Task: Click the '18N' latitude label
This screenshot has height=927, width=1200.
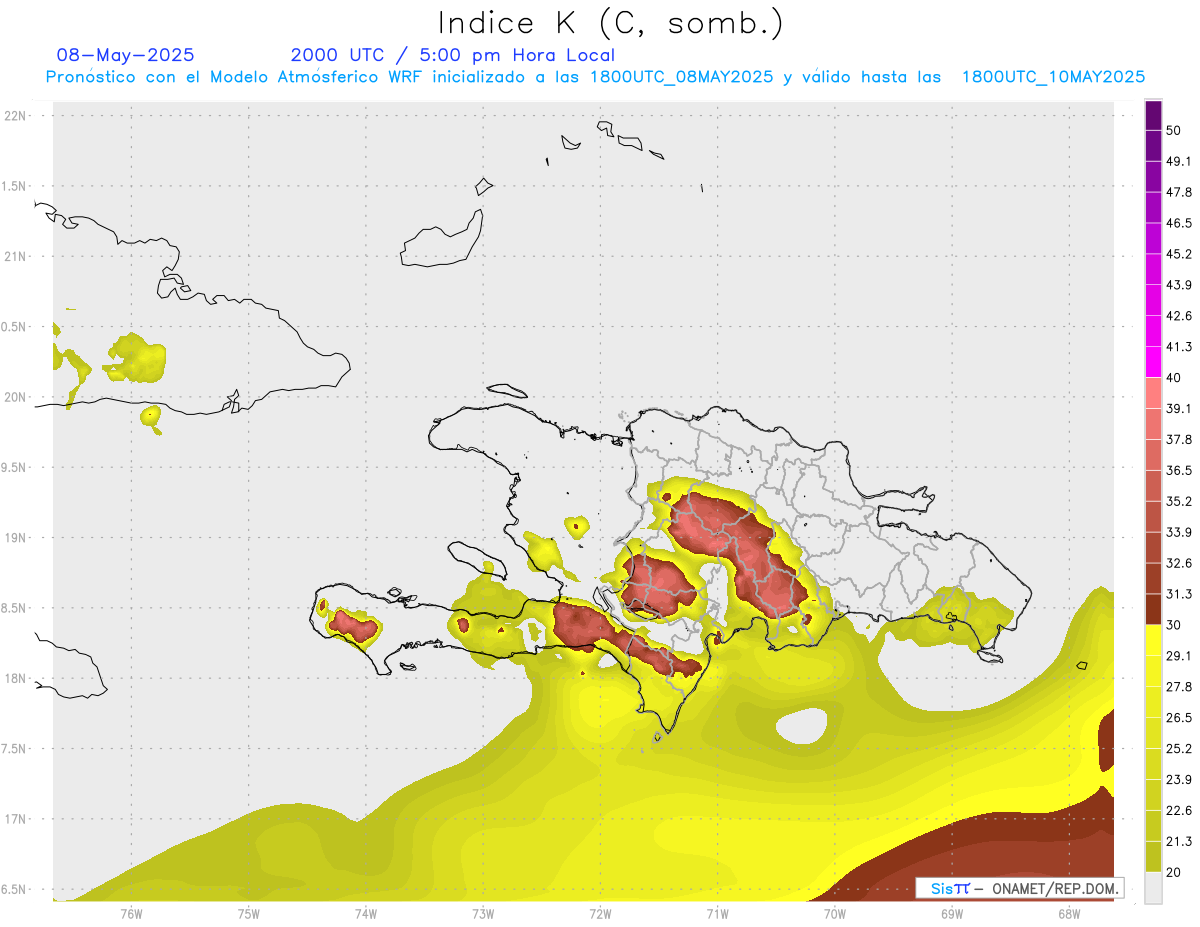Action: pyautogui.click(x=15, y=679)
